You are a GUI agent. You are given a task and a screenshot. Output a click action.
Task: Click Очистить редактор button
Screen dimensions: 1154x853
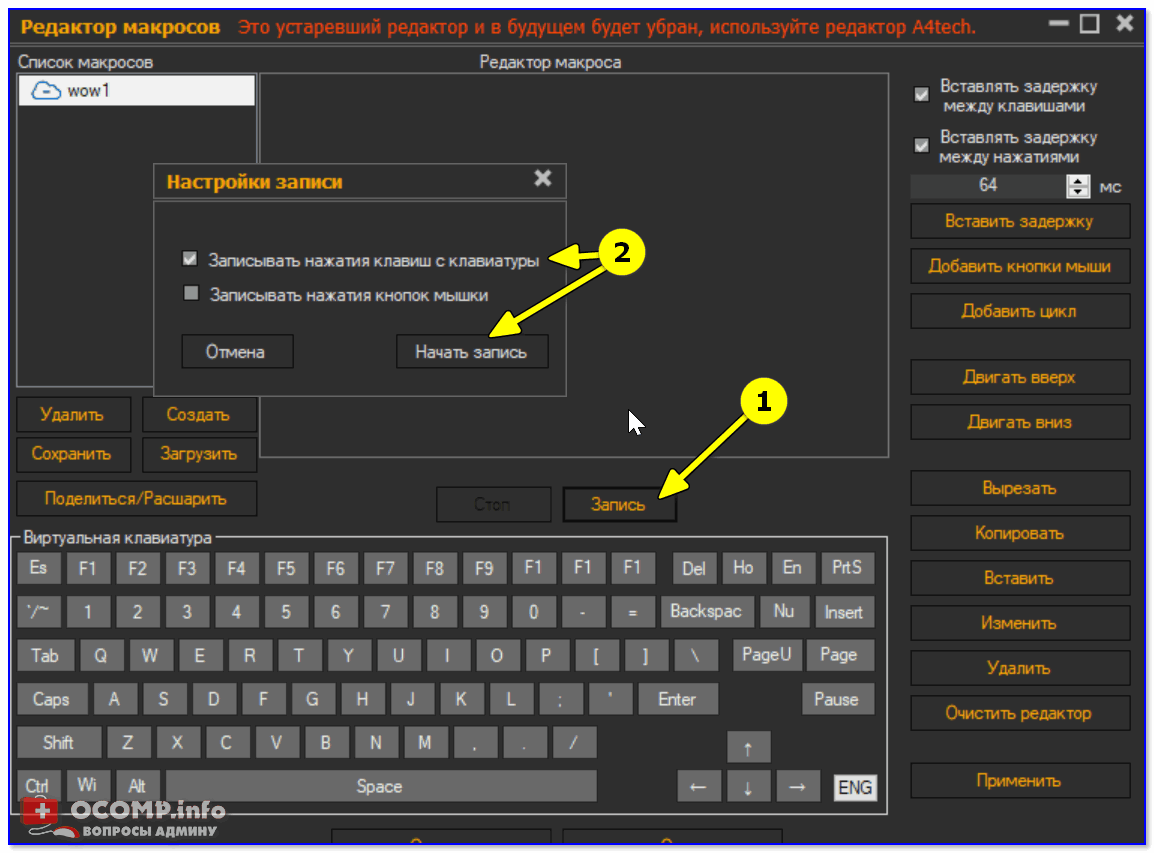coord(1019,713)
